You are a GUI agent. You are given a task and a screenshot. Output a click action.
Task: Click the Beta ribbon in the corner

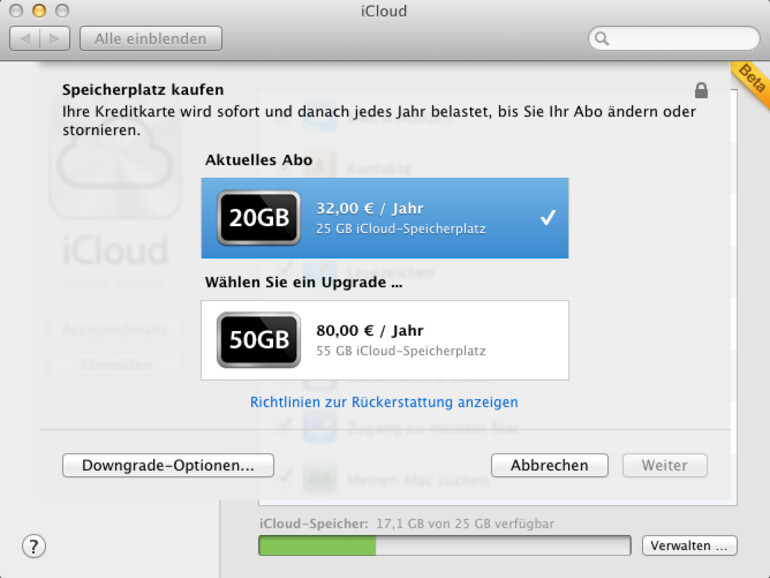[x=751, y=82]
